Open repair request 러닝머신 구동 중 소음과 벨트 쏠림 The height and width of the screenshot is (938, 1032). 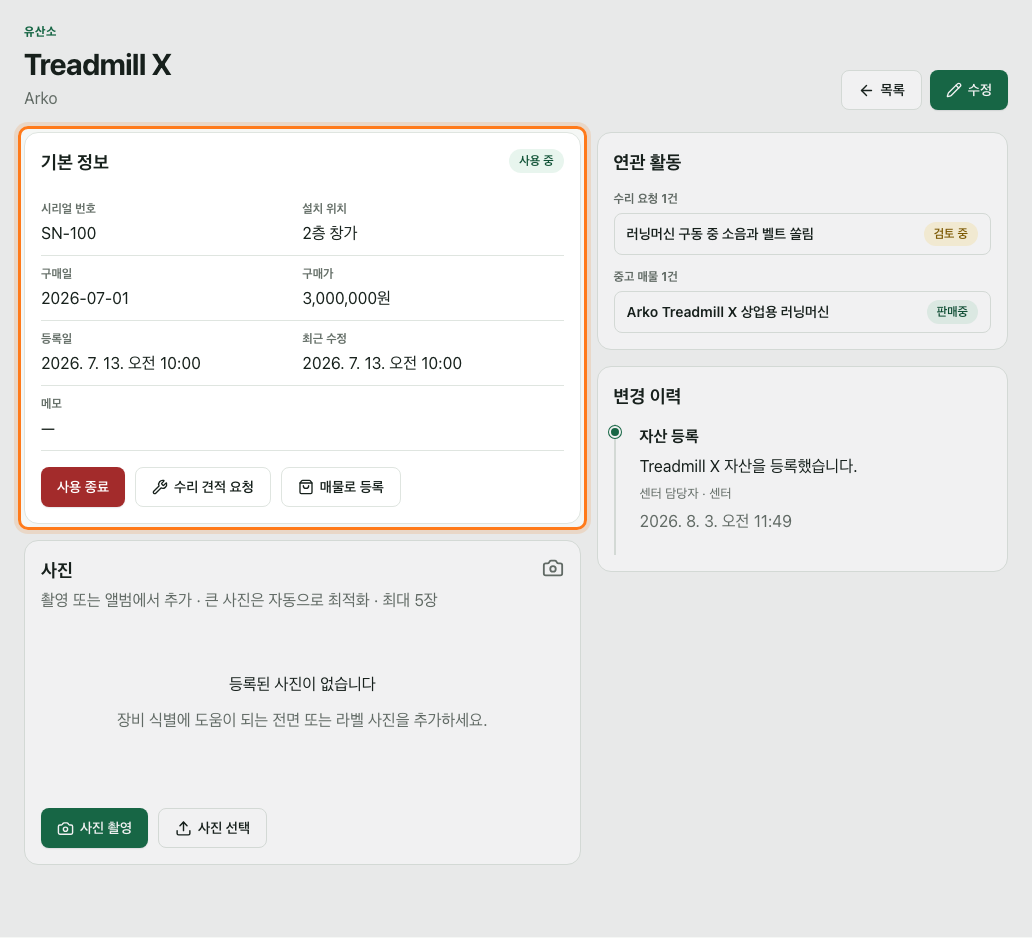pyautogui.click(x=802, y=234)
